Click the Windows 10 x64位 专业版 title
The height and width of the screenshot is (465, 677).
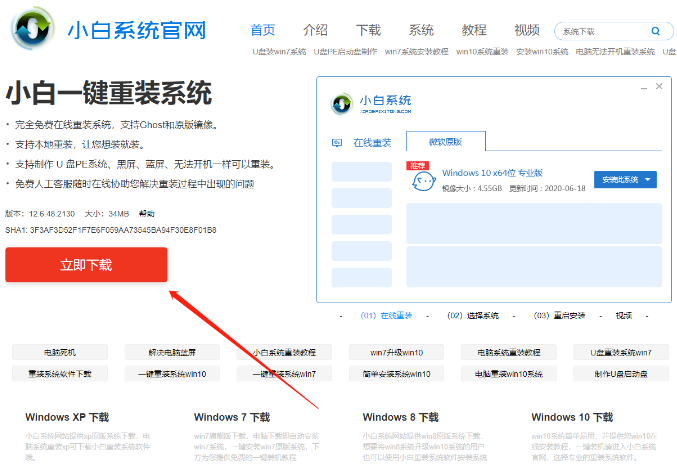pos(492,173)
